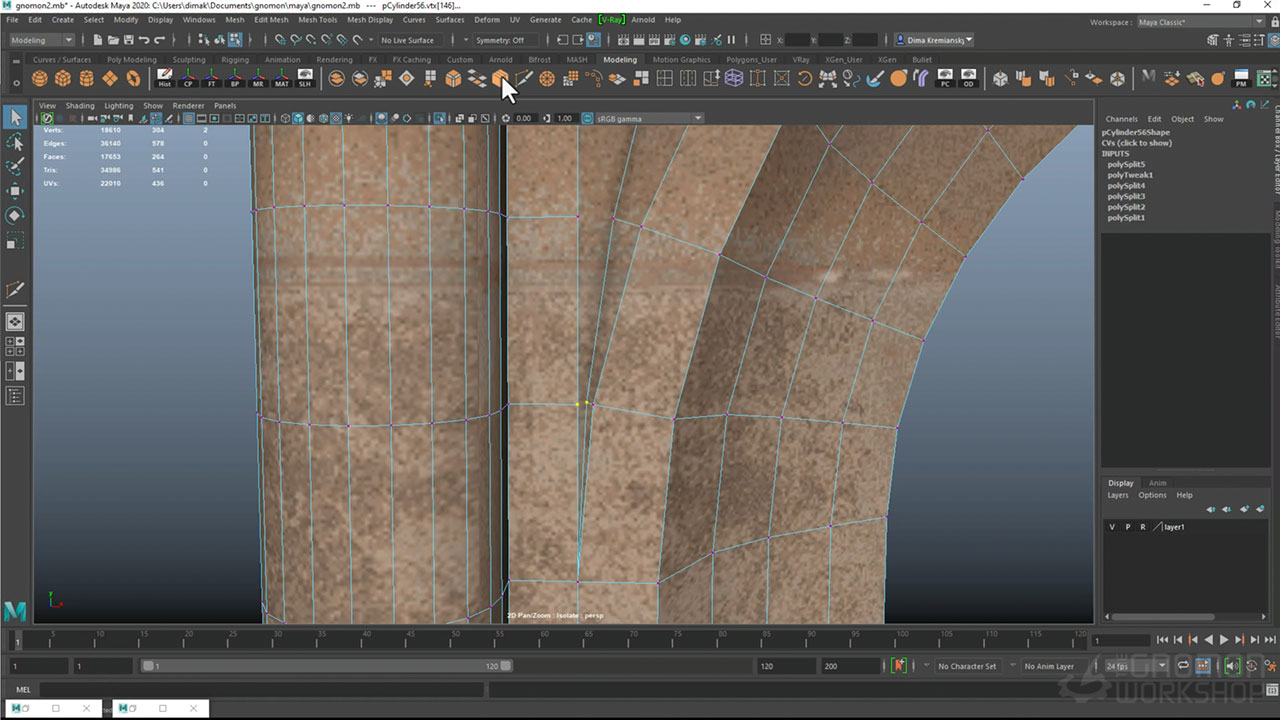
Task: Click the MEL command line input
Action: pos(260,689)
